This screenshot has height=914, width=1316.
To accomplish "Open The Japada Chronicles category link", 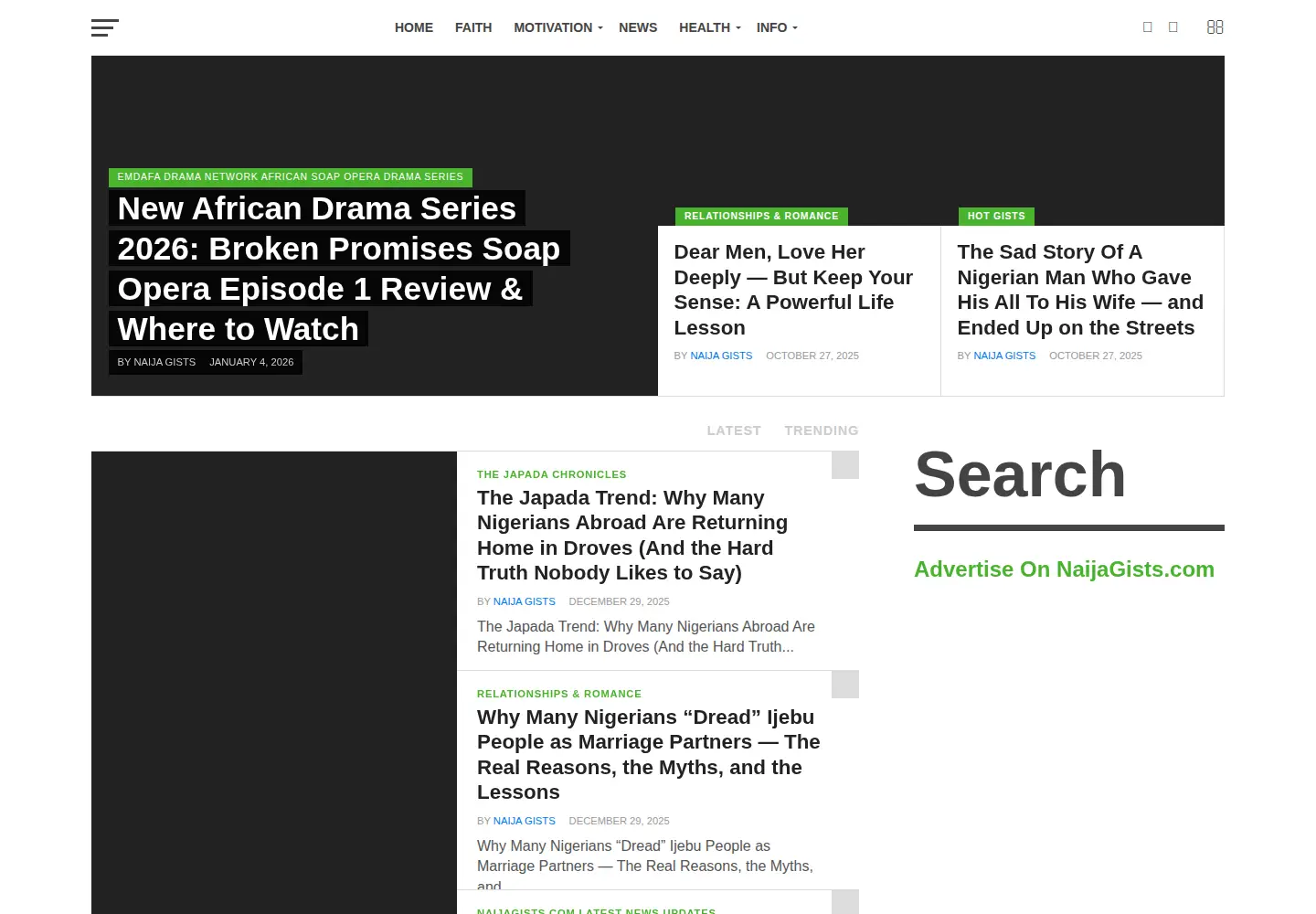I will coord(552,474).
